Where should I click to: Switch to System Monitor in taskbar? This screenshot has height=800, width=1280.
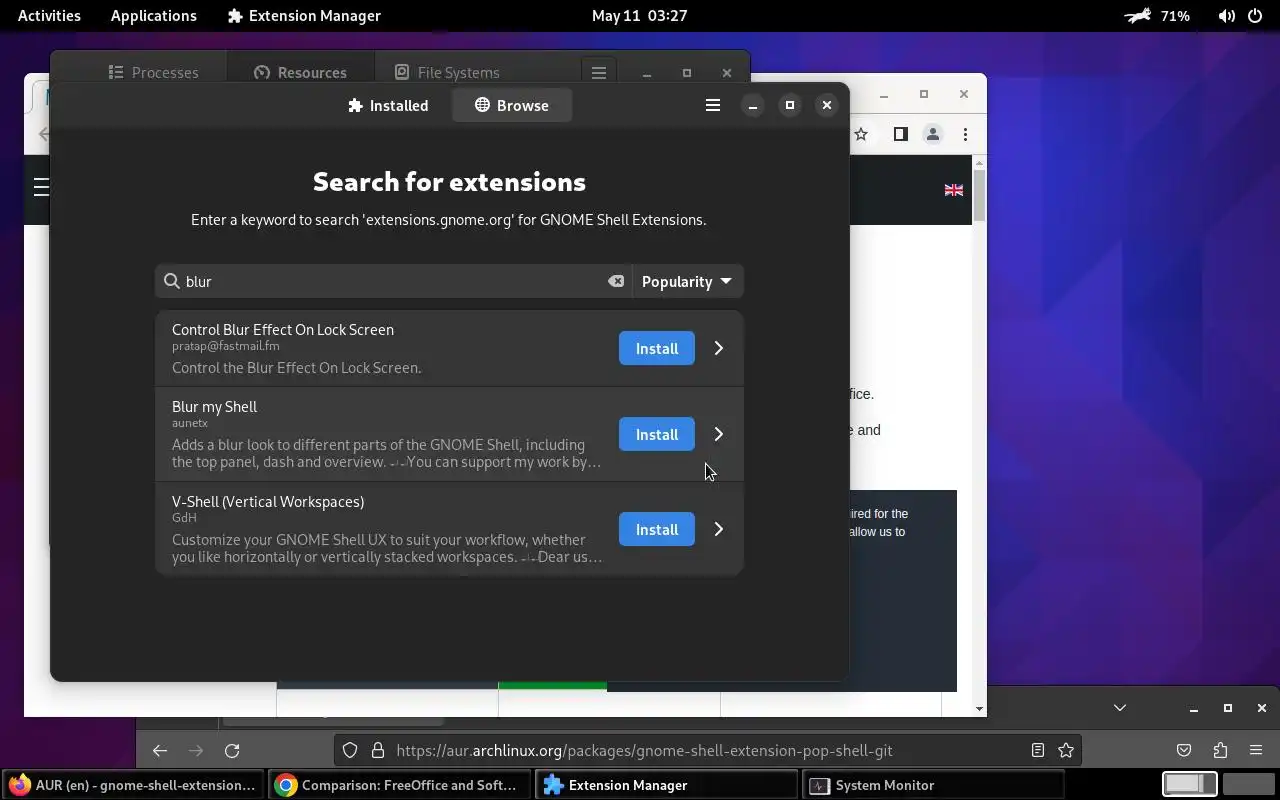click(934, 785)
